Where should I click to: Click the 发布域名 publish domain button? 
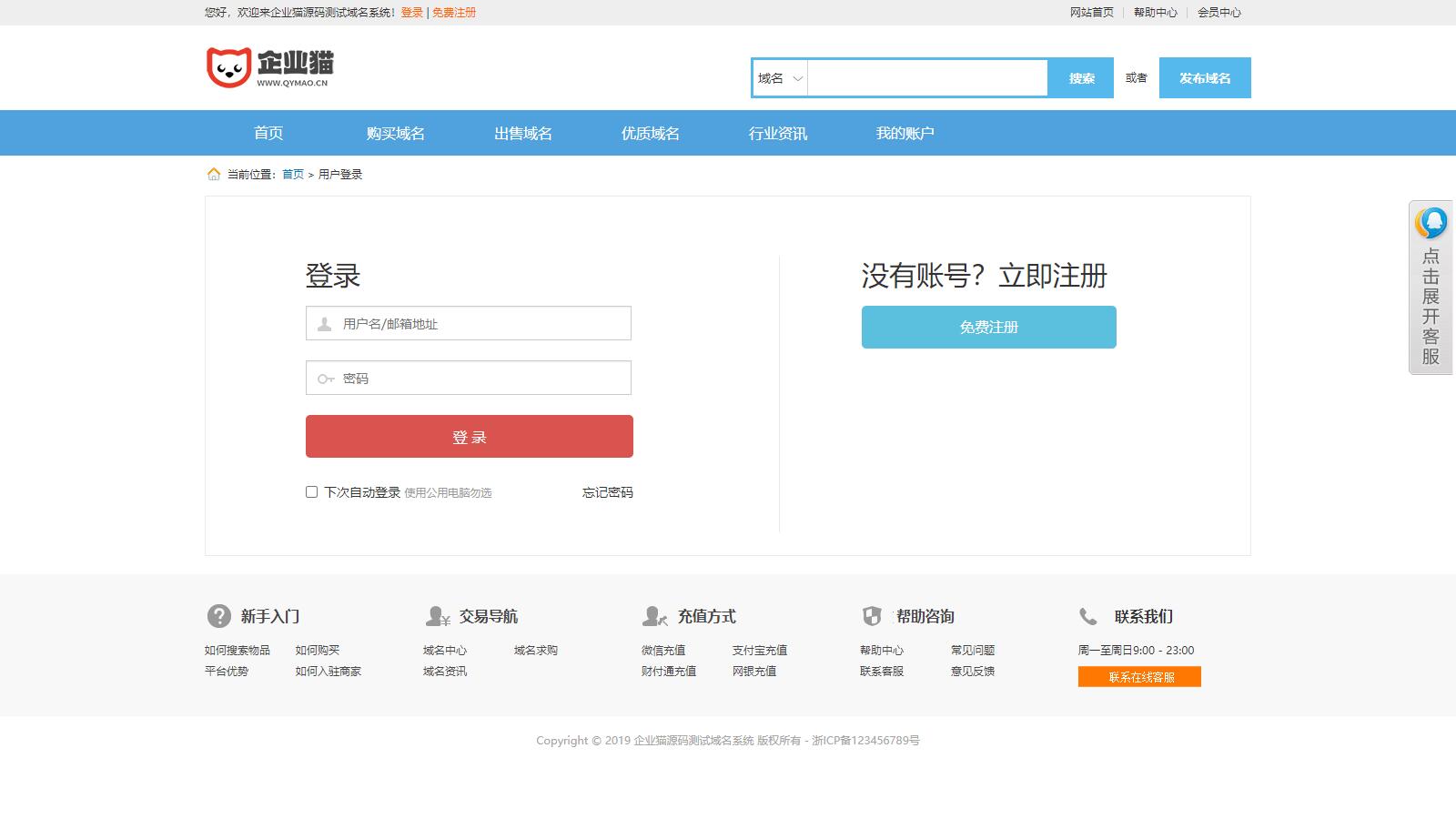tap(1204, 77)
